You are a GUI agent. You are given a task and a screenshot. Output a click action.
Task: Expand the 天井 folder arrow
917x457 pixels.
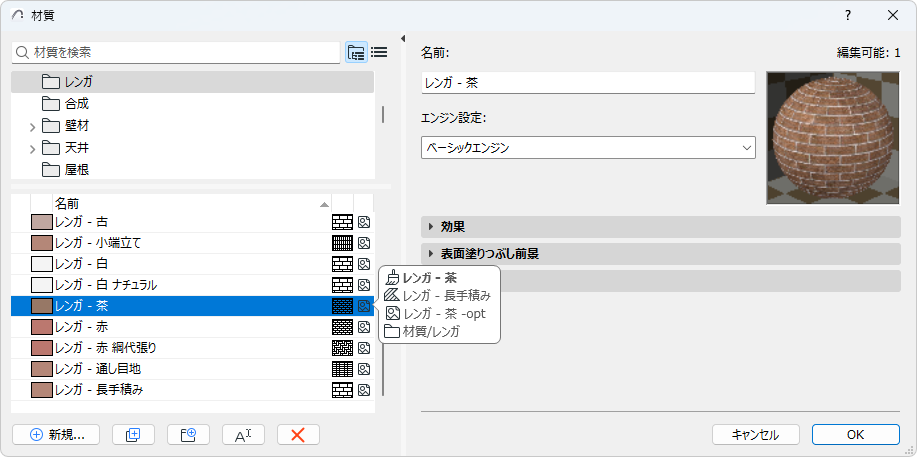click(32, 148)
